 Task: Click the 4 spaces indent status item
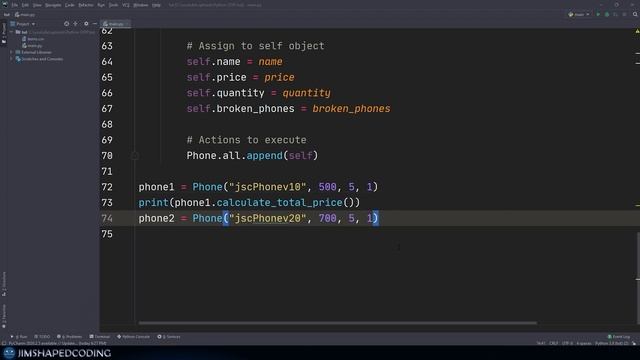point(584,343)
